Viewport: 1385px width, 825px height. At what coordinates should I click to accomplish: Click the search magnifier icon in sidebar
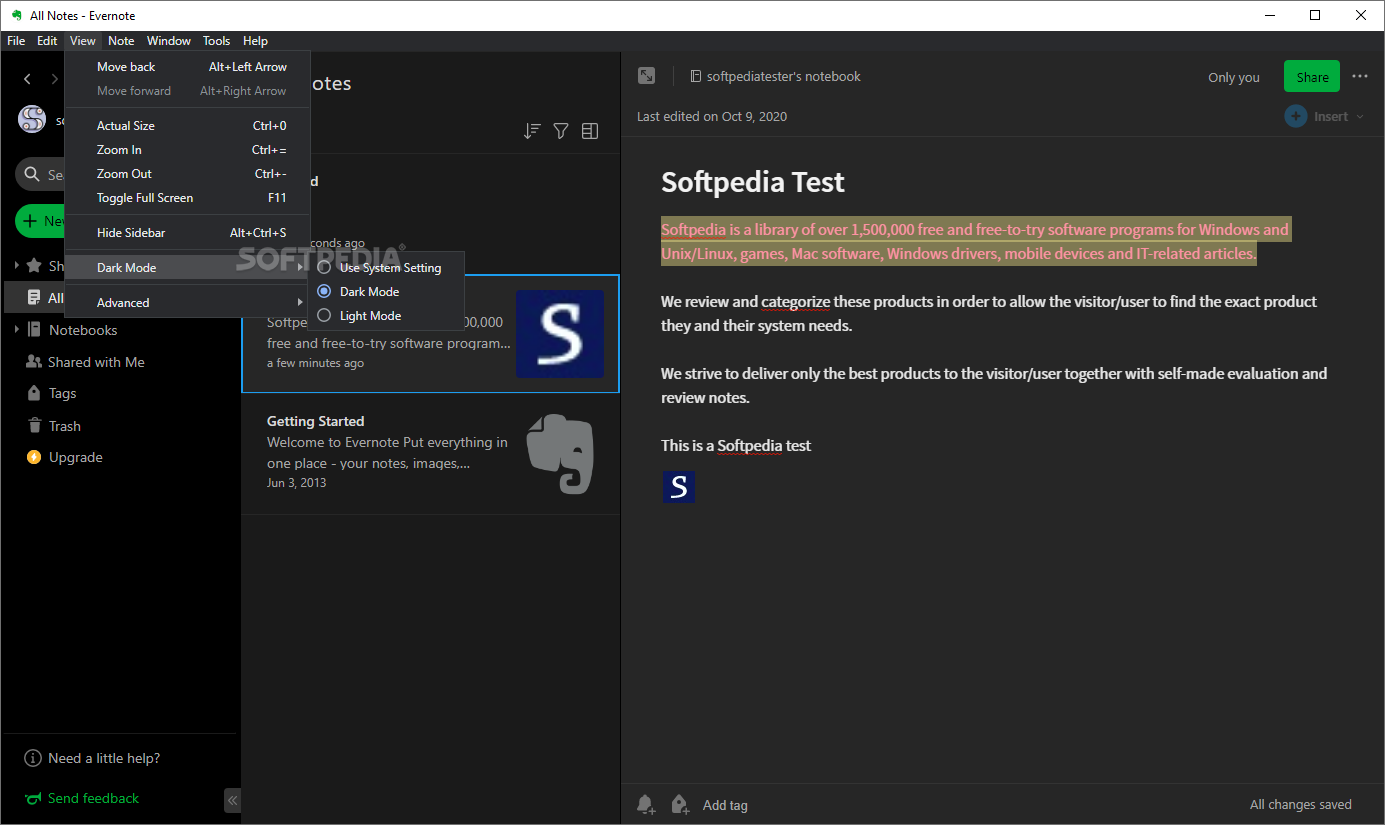[33, 174]
